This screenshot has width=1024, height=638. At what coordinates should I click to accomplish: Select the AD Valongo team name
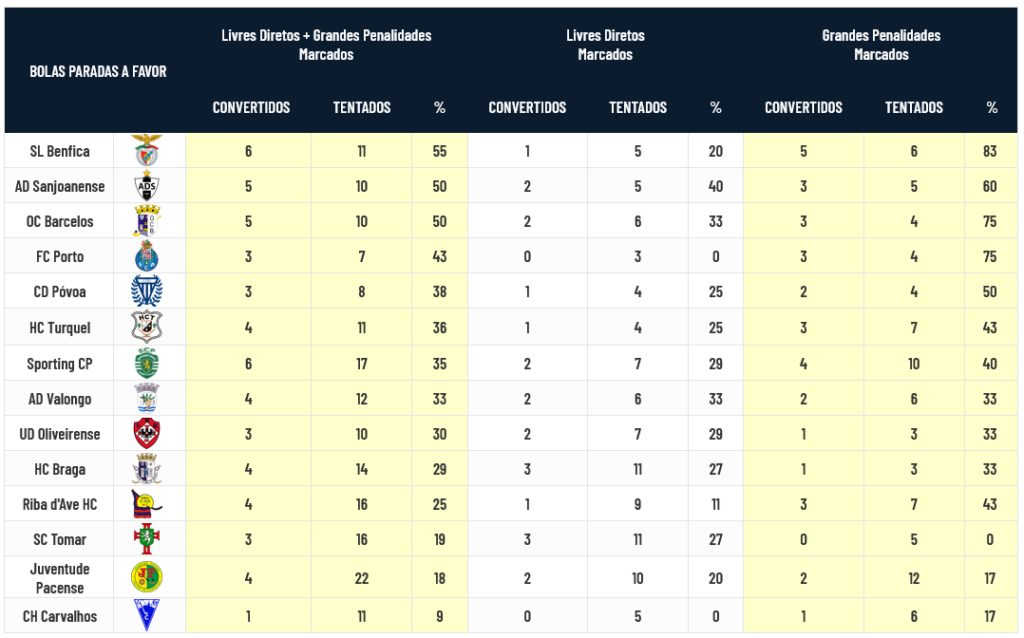point(60,399)
